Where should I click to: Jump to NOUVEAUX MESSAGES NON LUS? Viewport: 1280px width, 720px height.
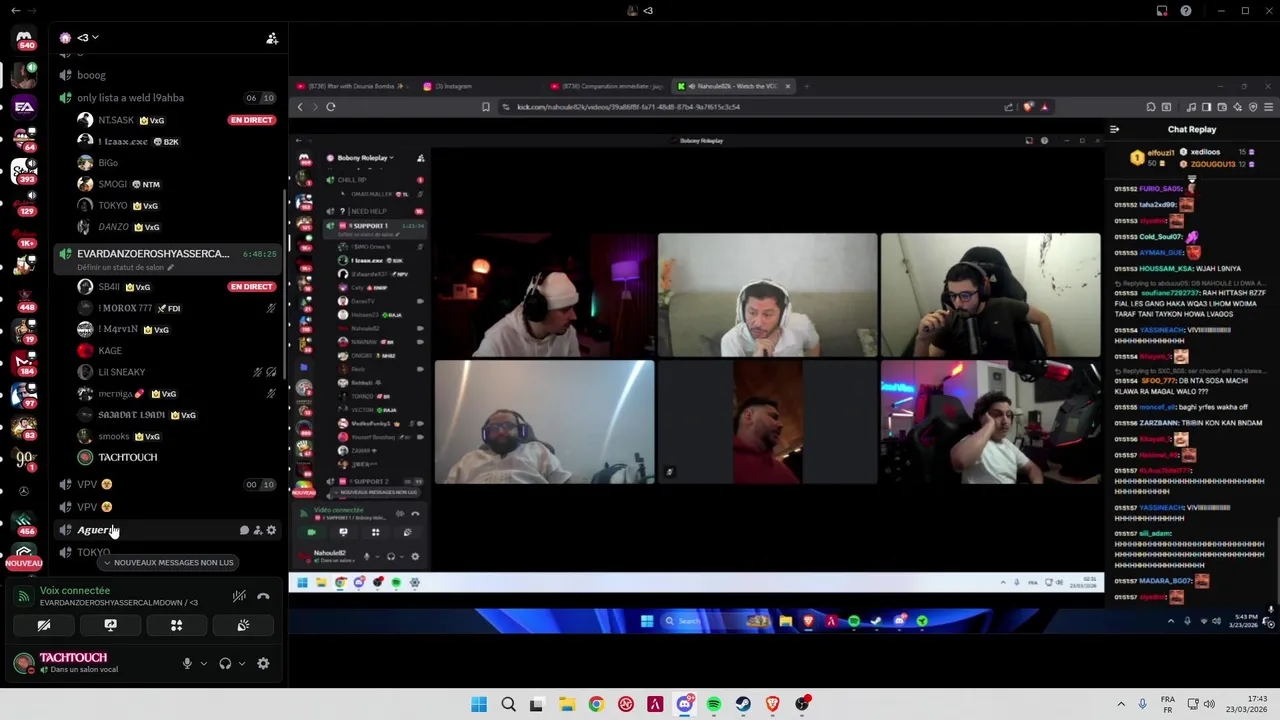point(168,563)
